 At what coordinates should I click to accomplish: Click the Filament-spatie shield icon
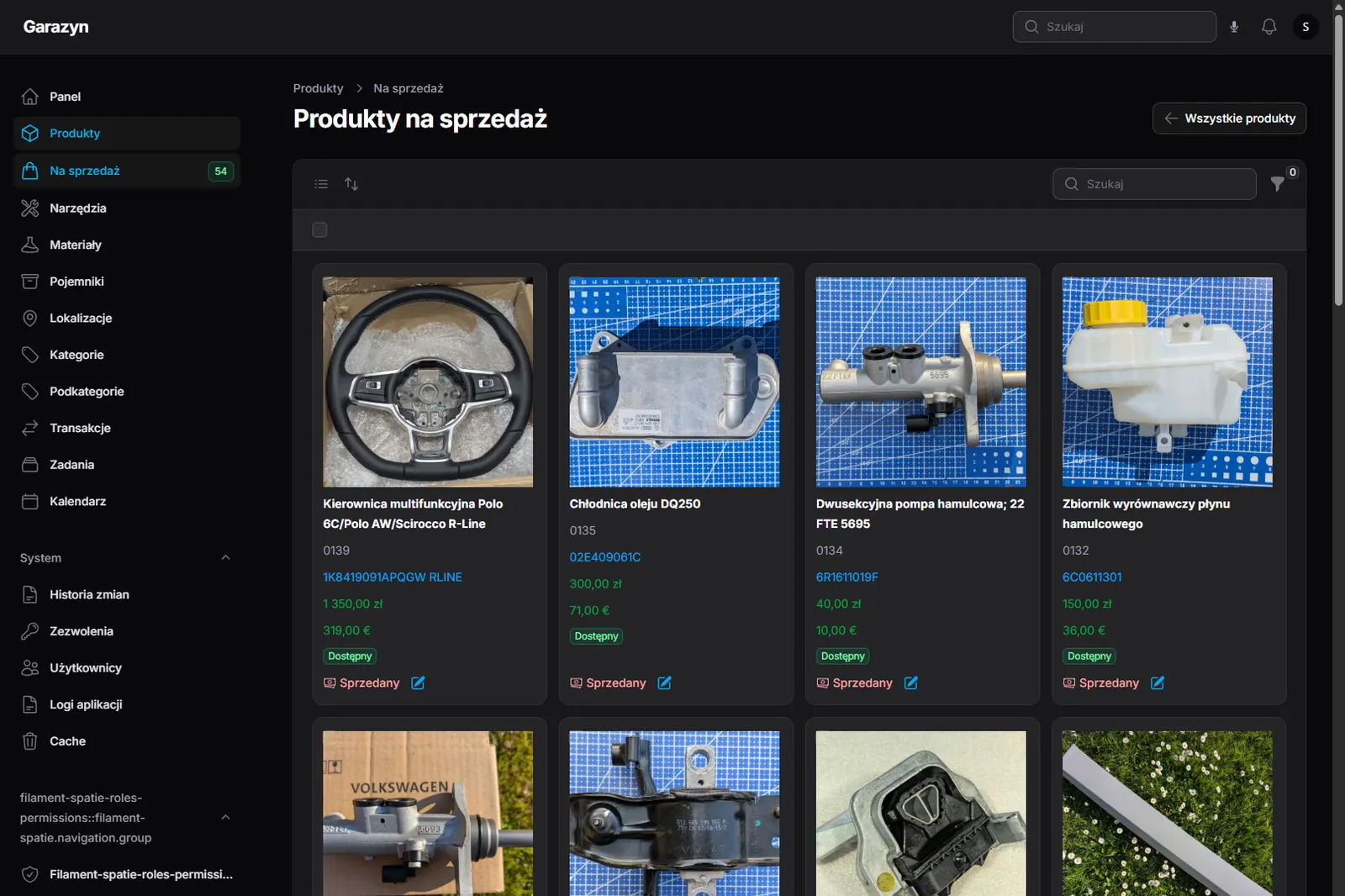point(30,874)
